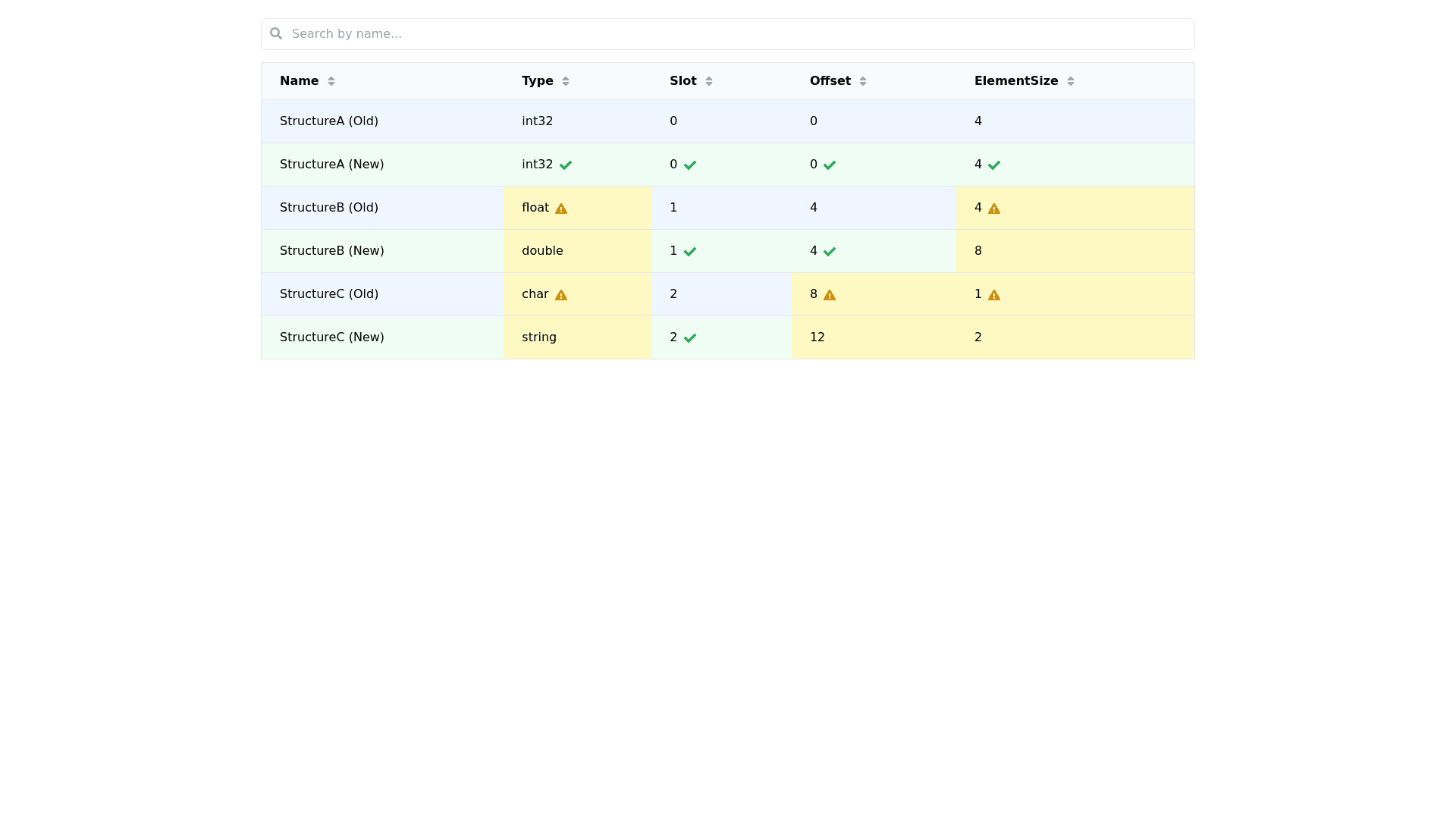The width and height of the screenshot is (1456, 819).
Task: Click warning icon next to float type
Action: pos(561,209)
